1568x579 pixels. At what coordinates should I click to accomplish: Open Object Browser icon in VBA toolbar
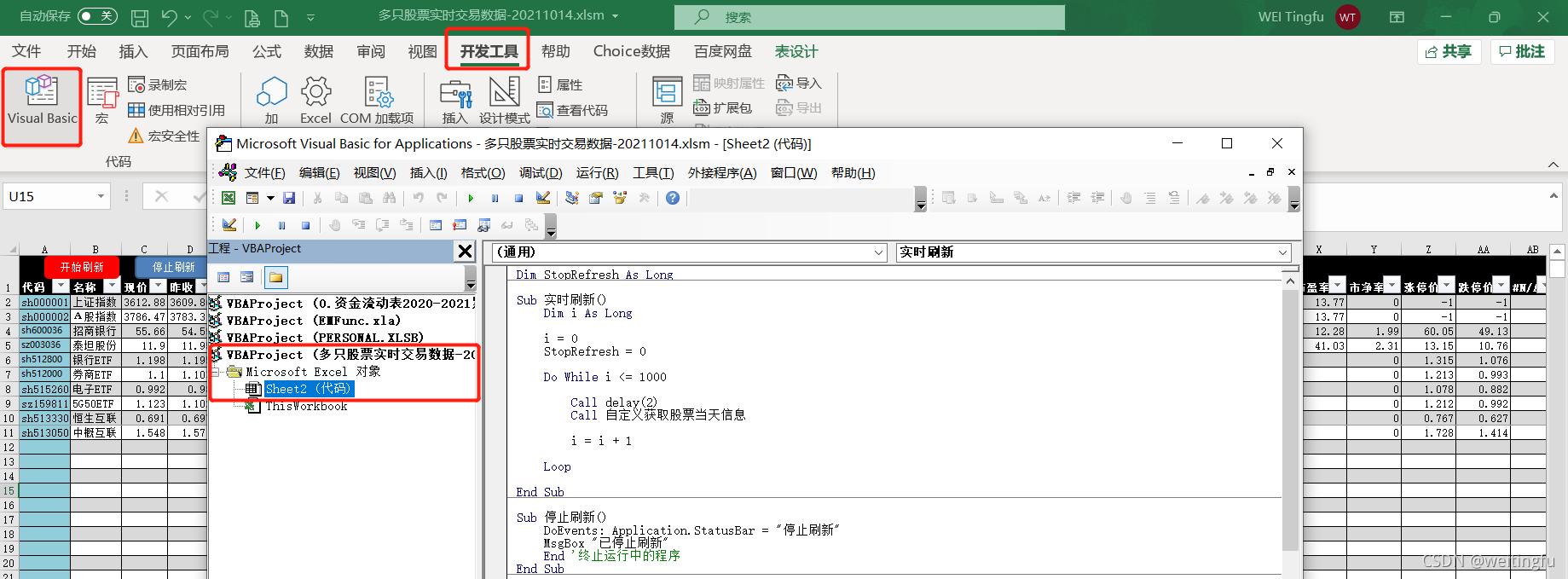(620, 198)
